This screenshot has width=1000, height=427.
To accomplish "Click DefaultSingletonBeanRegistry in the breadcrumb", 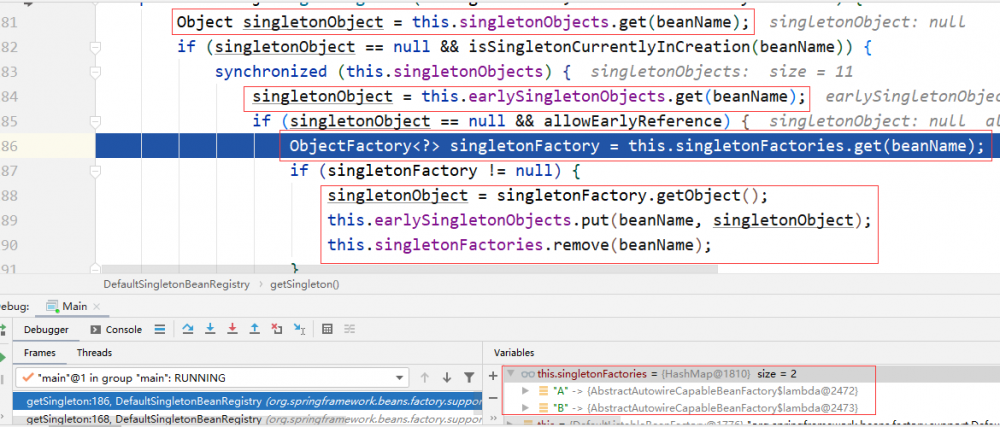I will tap(177, 284).
